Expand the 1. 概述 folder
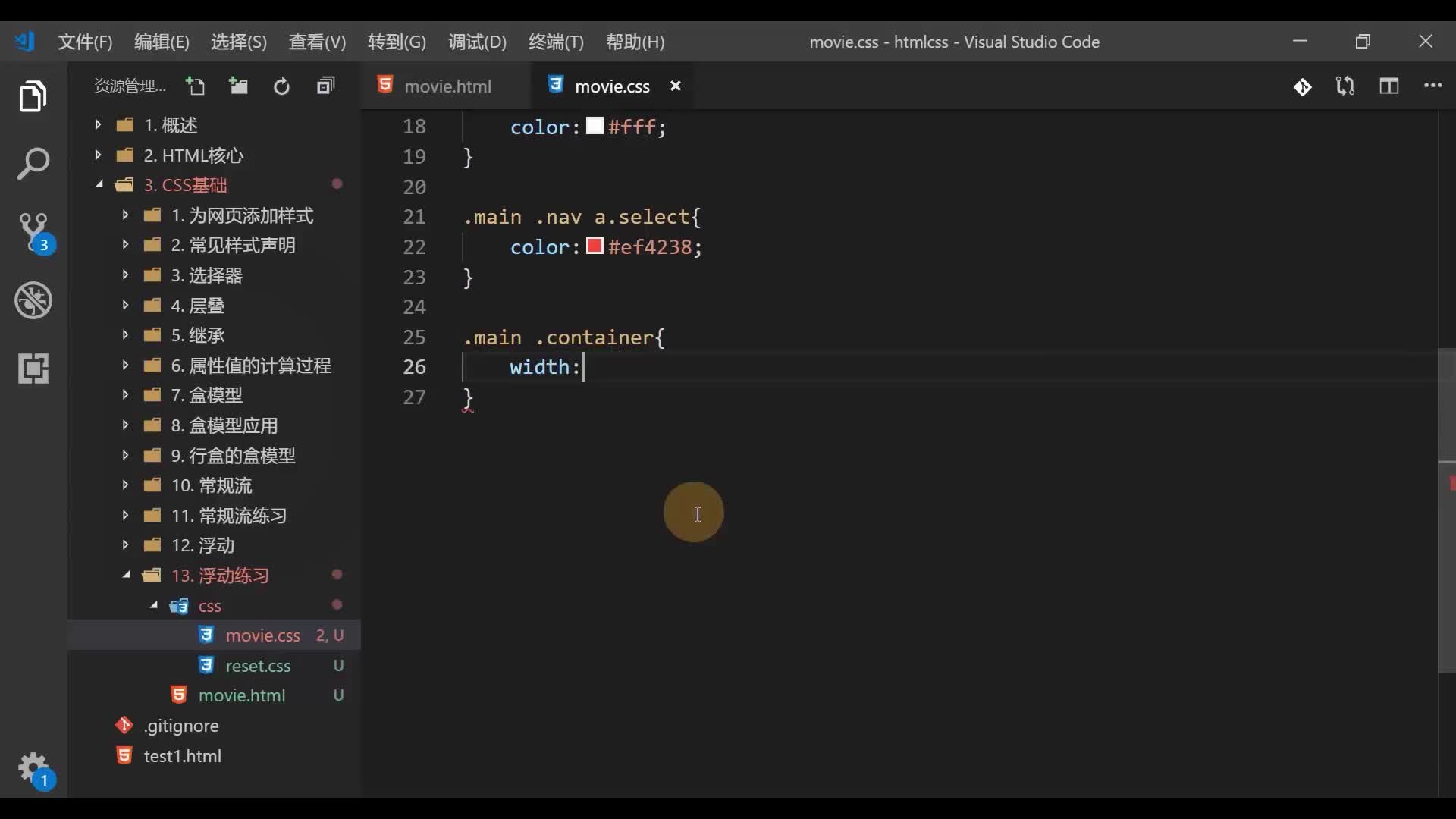This screenshot has width=1456, height=819. click(98, 124)
